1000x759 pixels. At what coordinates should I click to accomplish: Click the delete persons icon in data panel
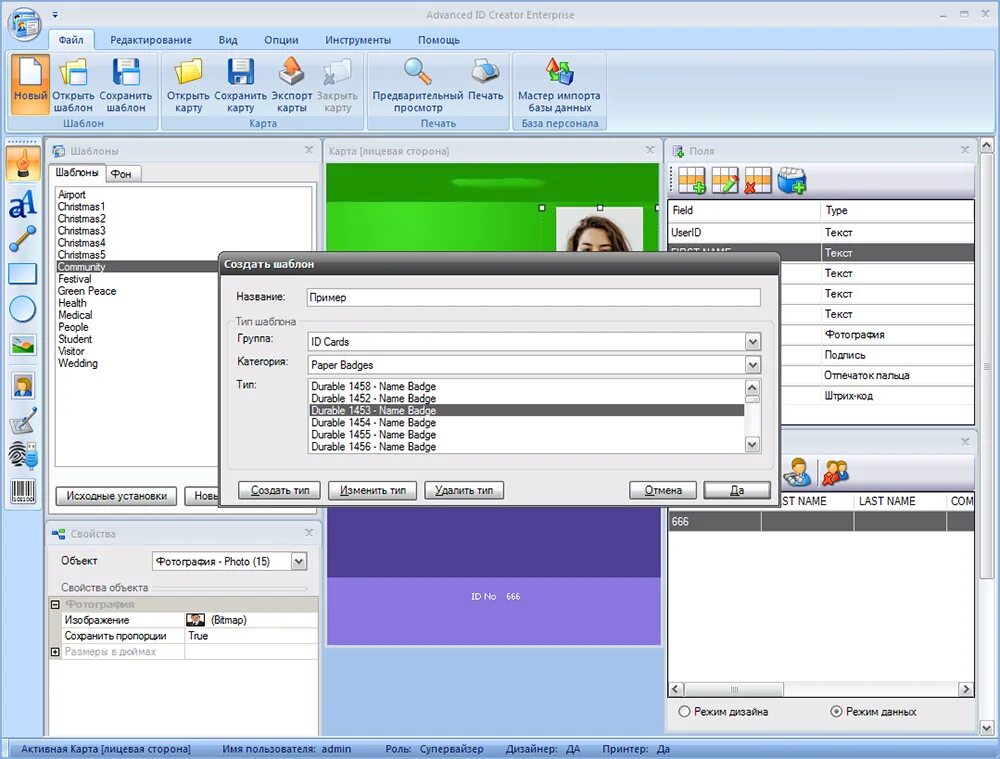[x=835, y=473]
